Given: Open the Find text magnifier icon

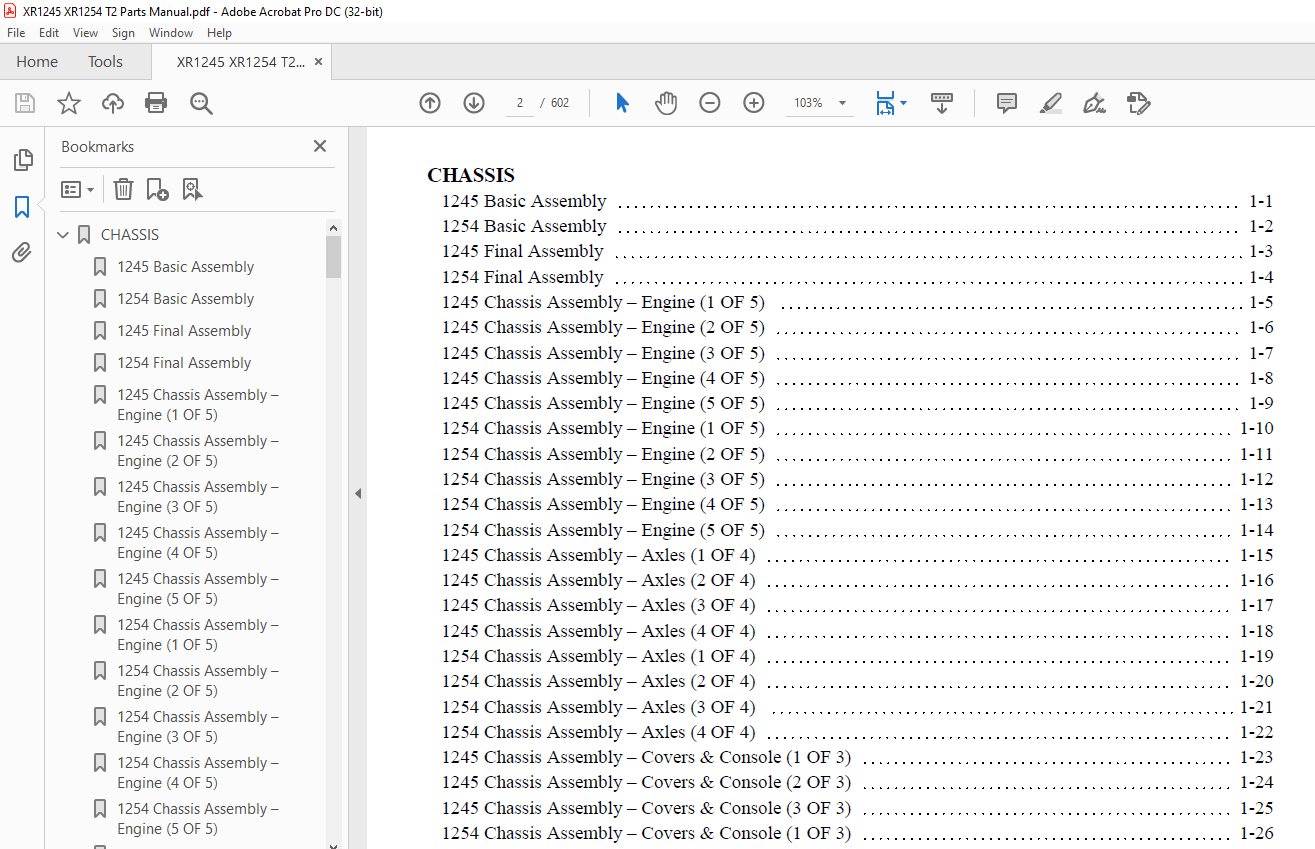Looking at the screenshot, I should tap(201, 103).
